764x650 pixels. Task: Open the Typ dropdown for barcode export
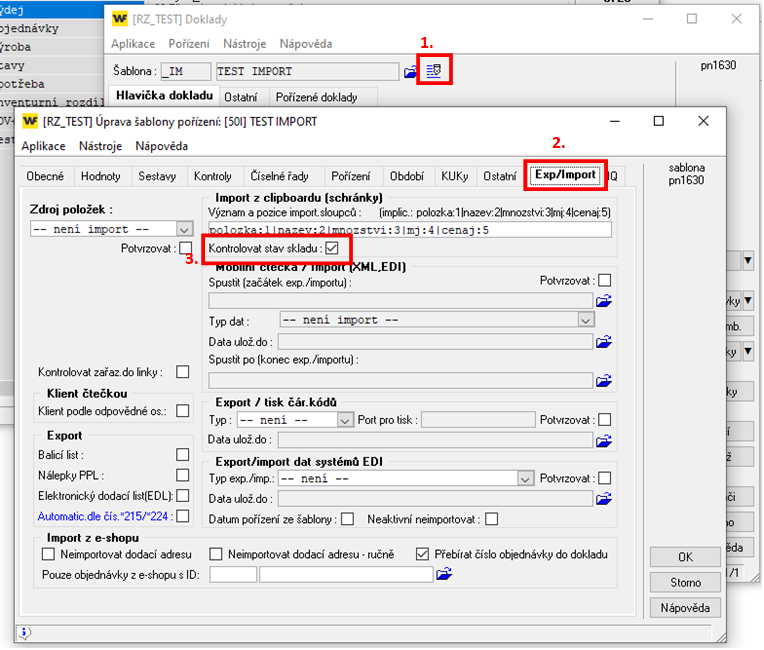tap(345, 420)
